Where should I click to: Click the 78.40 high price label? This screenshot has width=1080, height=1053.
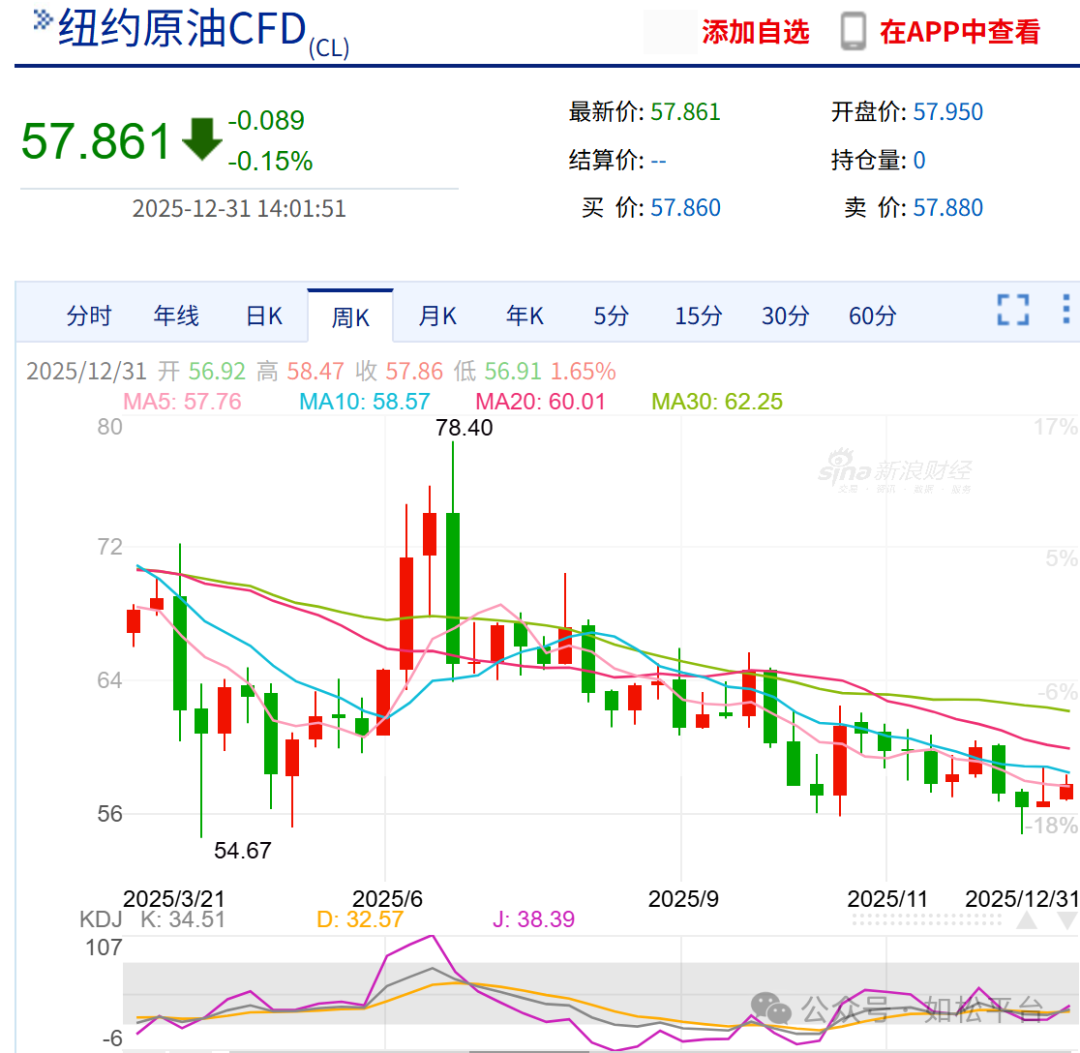pyautogui.click(x=464, y=427)
